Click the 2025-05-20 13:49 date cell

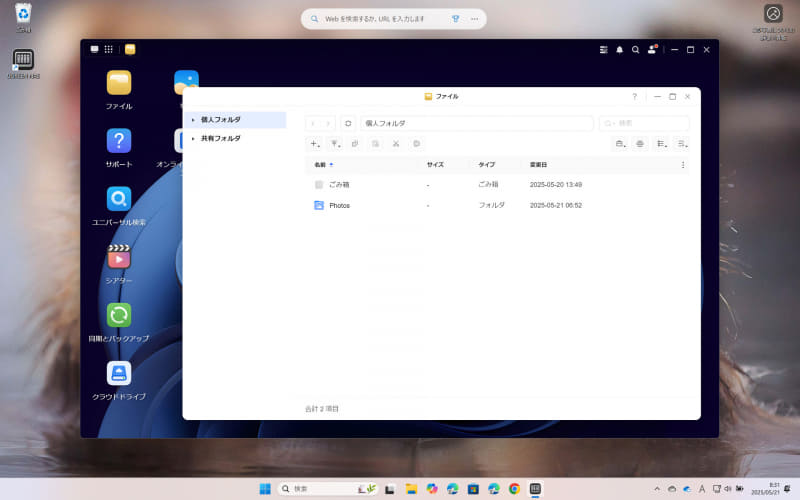[x=556, y=185]
